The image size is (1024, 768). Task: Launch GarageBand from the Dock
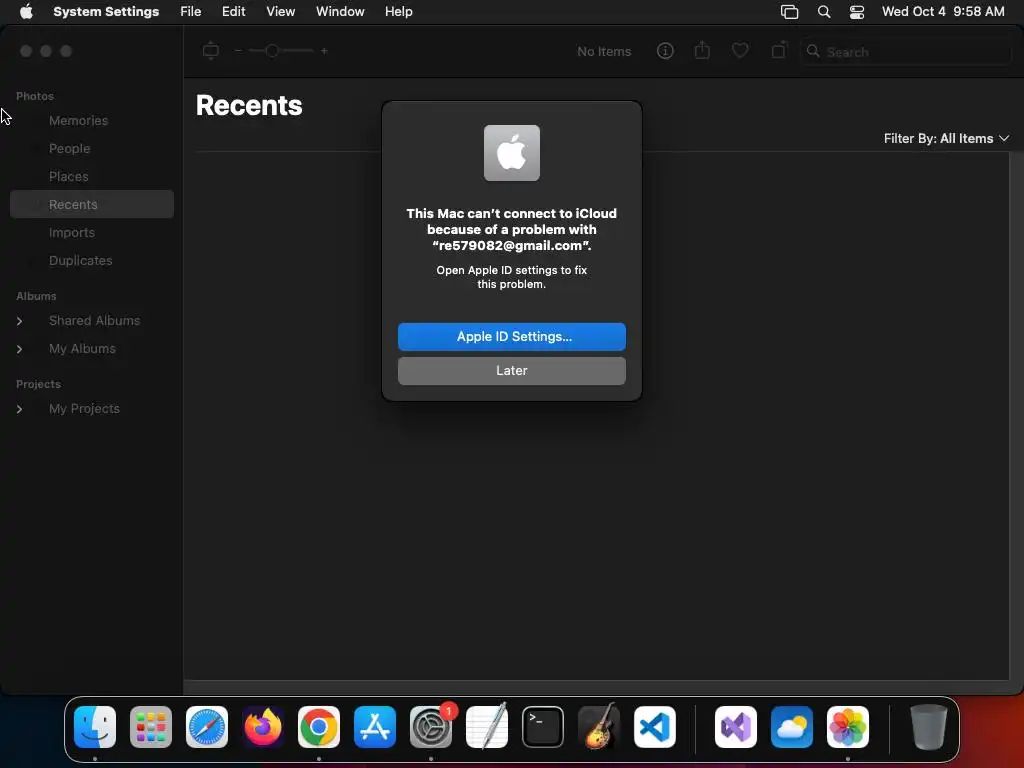click(599, 727)
